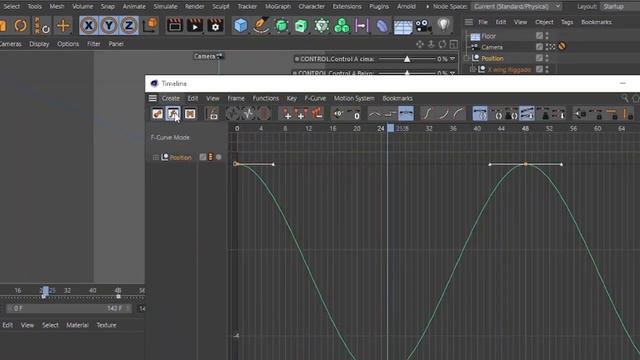
Task: Open Timeline Functions menu
Action: (266, 98)
